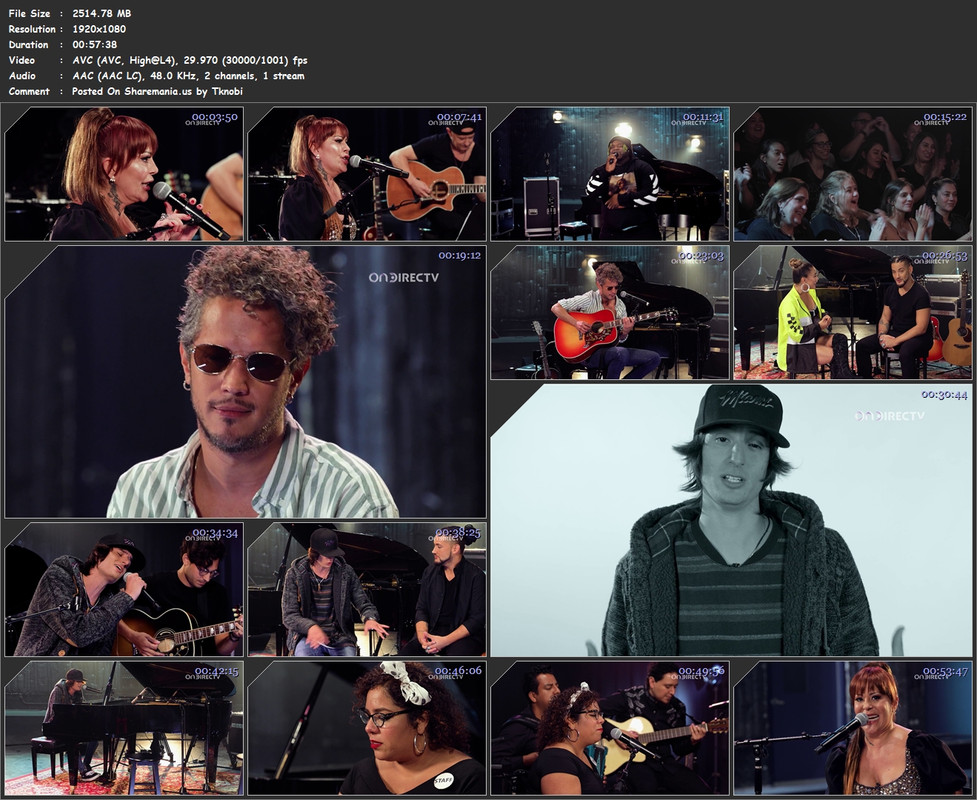Click the Comment label
Screen dimensions: 977x800
(x=29, y=92)
